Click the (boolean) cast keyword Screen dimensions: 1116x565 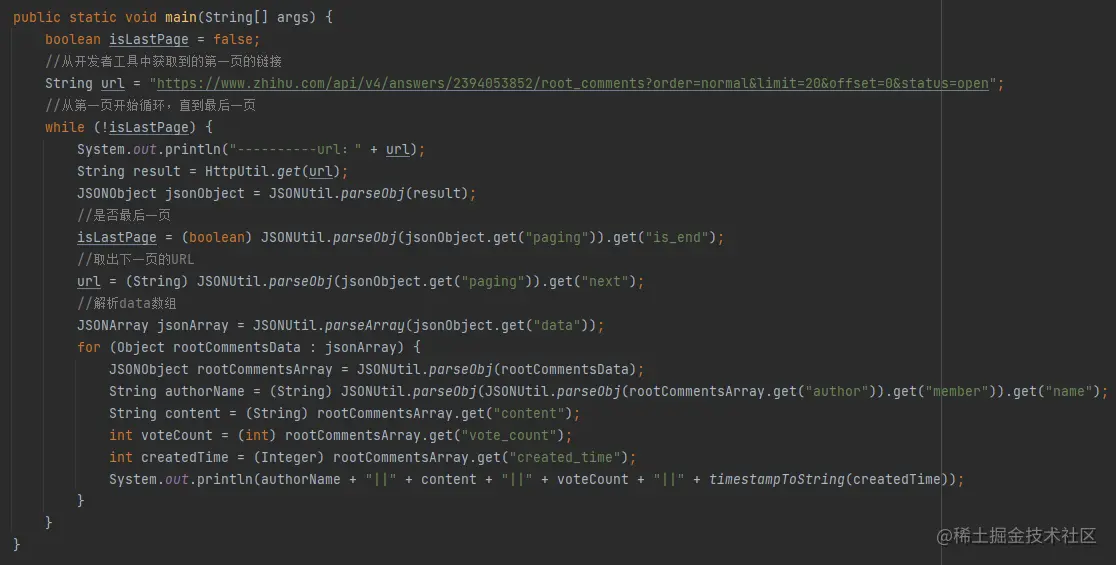[217, 237]
